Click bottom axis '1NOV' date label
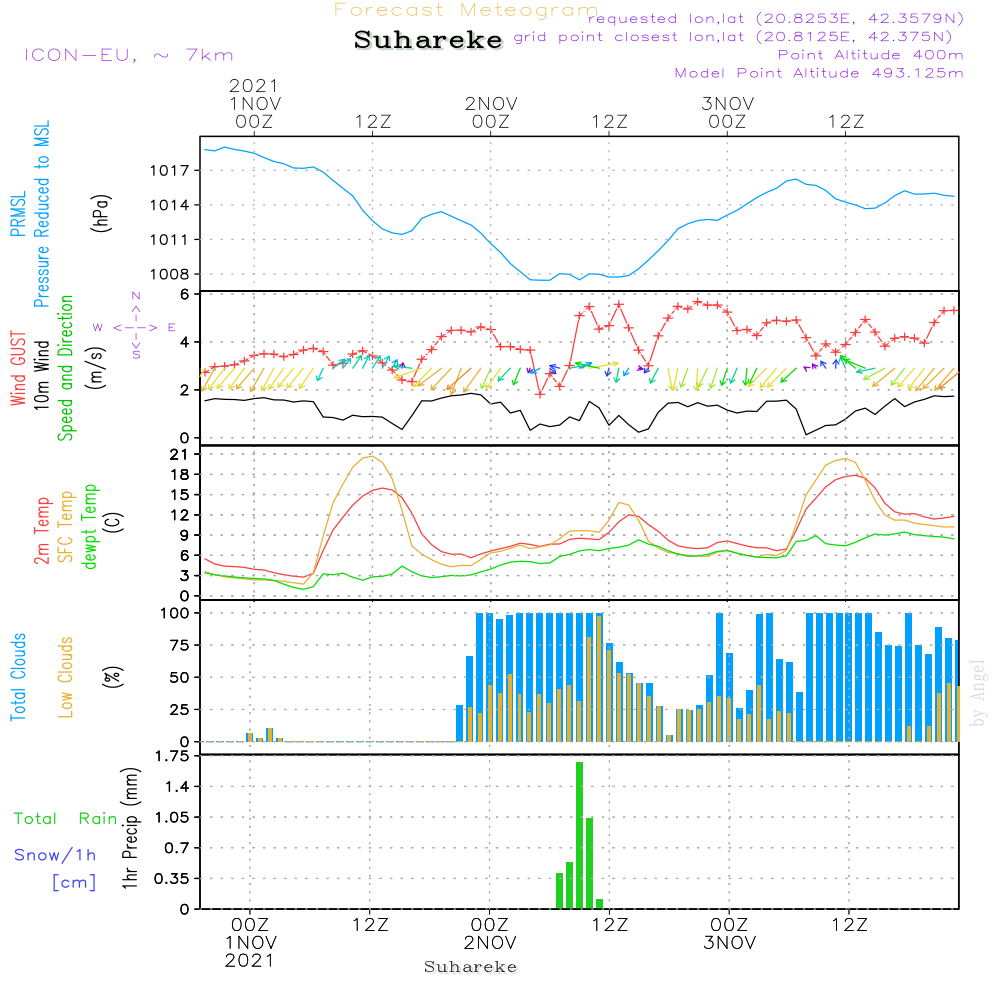The image size is (1000, 1000). click(251, 943)
